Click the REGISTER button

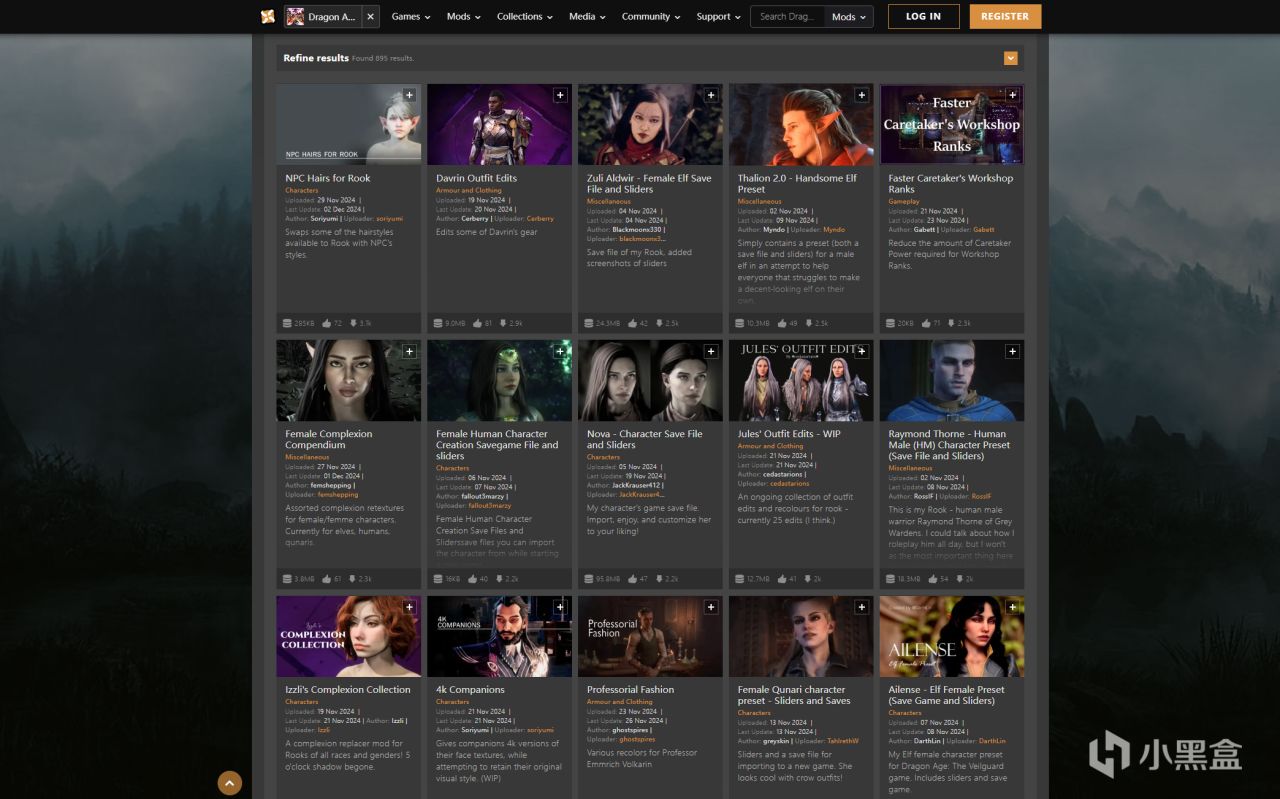click(1005, 16)
